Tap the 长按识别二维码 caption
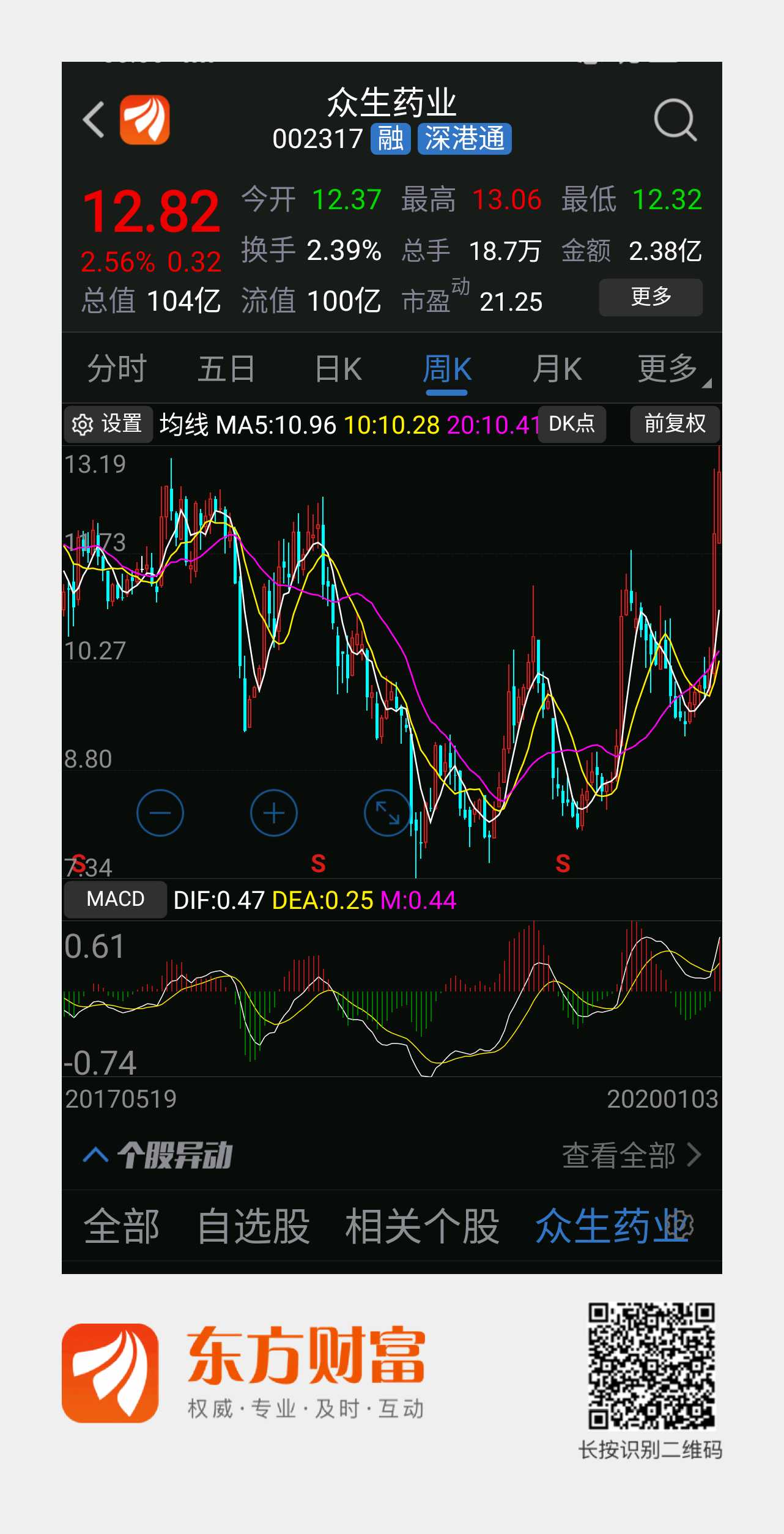The width and height of the screenshot is (784, 1534). point(650,1450)
